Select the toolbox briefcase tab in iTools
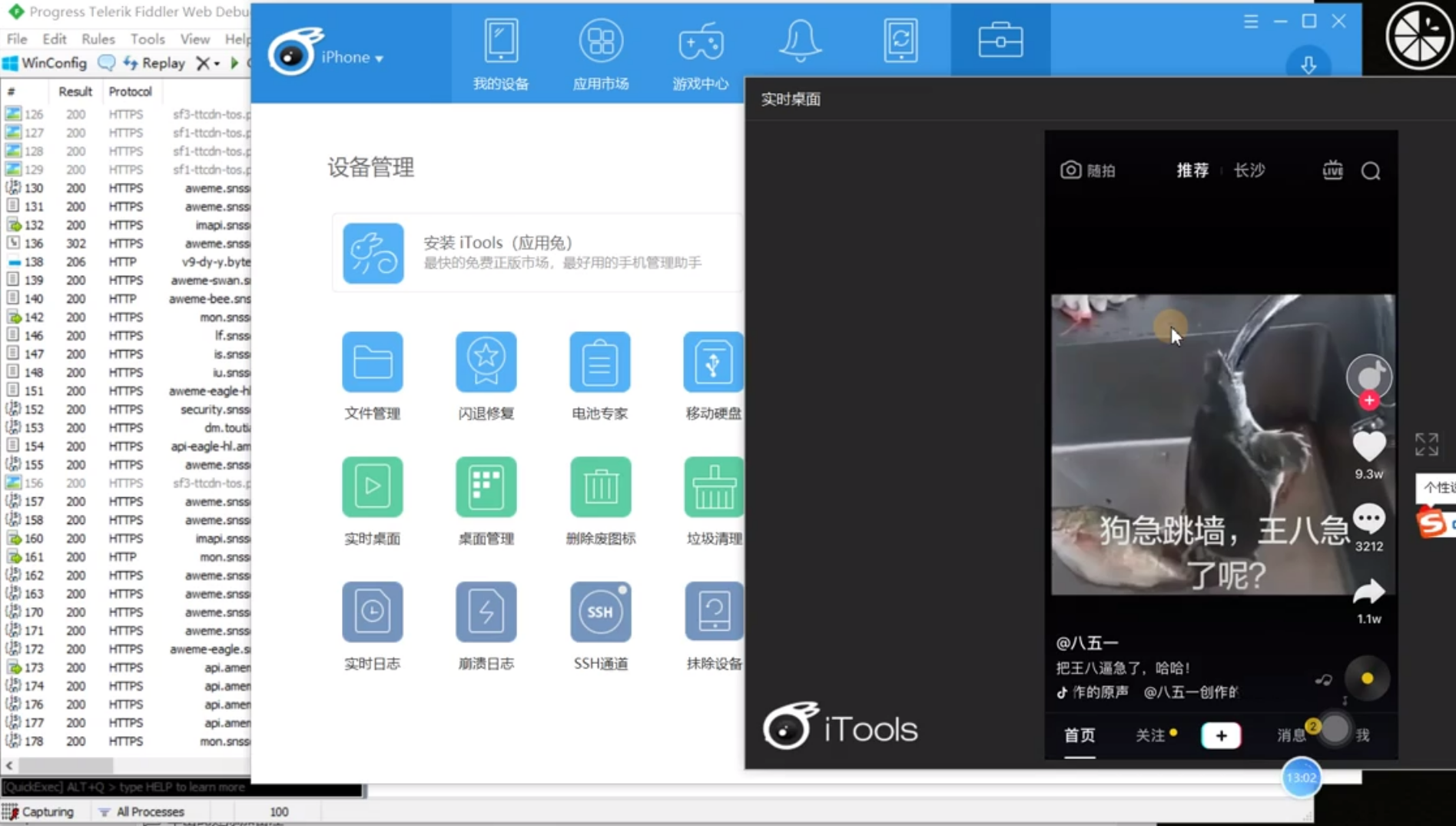 pyautogui.click(x=1000, y=40)
